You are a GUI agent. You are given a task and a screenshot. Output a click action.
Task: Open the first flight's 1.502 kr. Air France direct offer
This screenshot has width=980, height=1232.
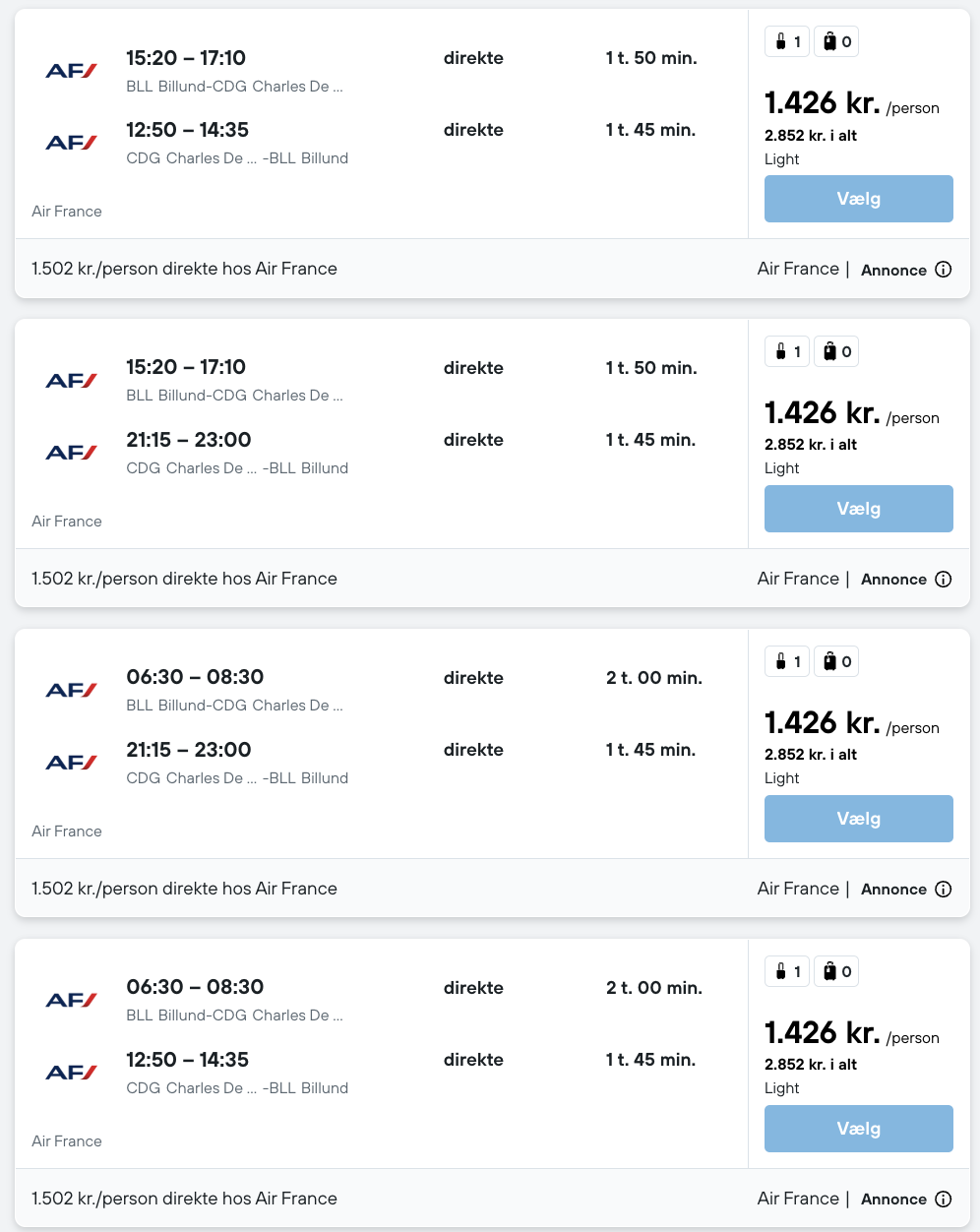click(x=184, y=269)
